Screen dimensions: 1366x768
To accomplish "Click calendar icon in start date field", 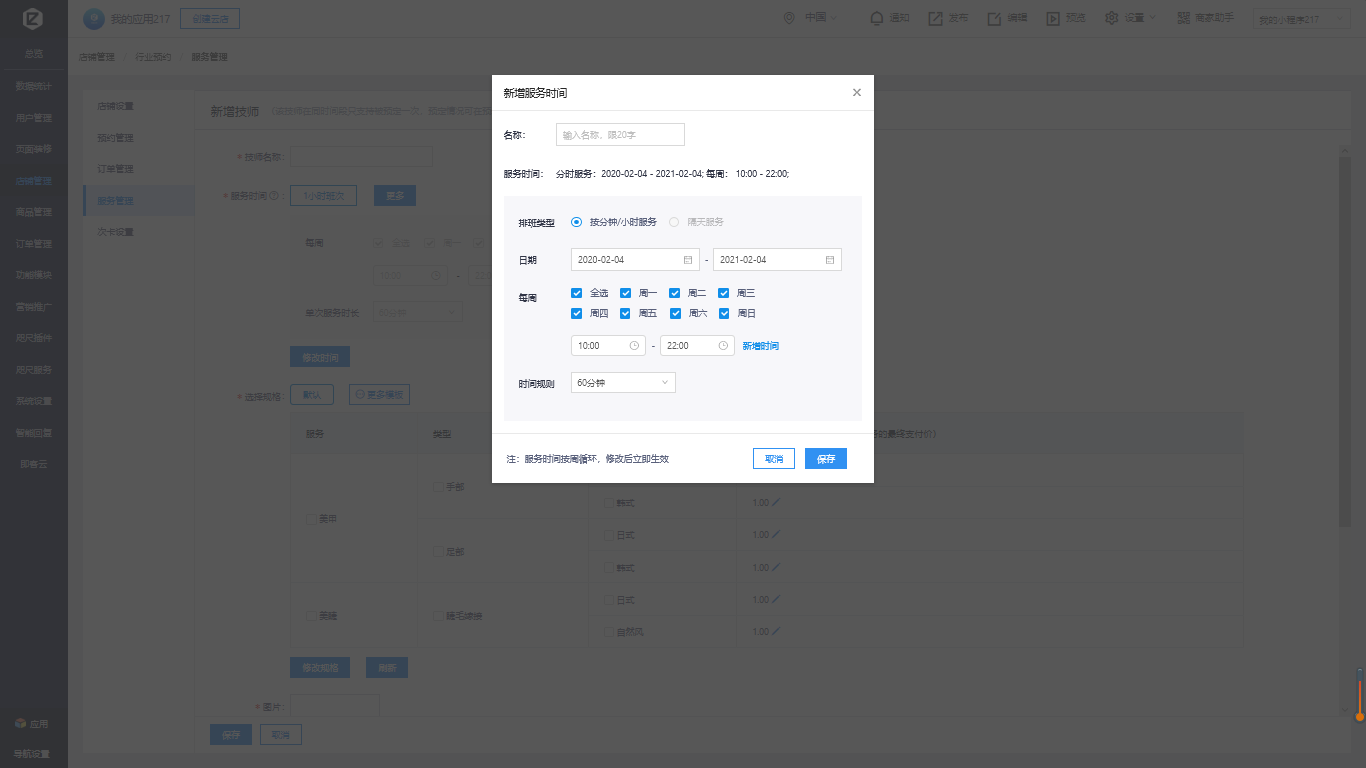I will 687,259.
